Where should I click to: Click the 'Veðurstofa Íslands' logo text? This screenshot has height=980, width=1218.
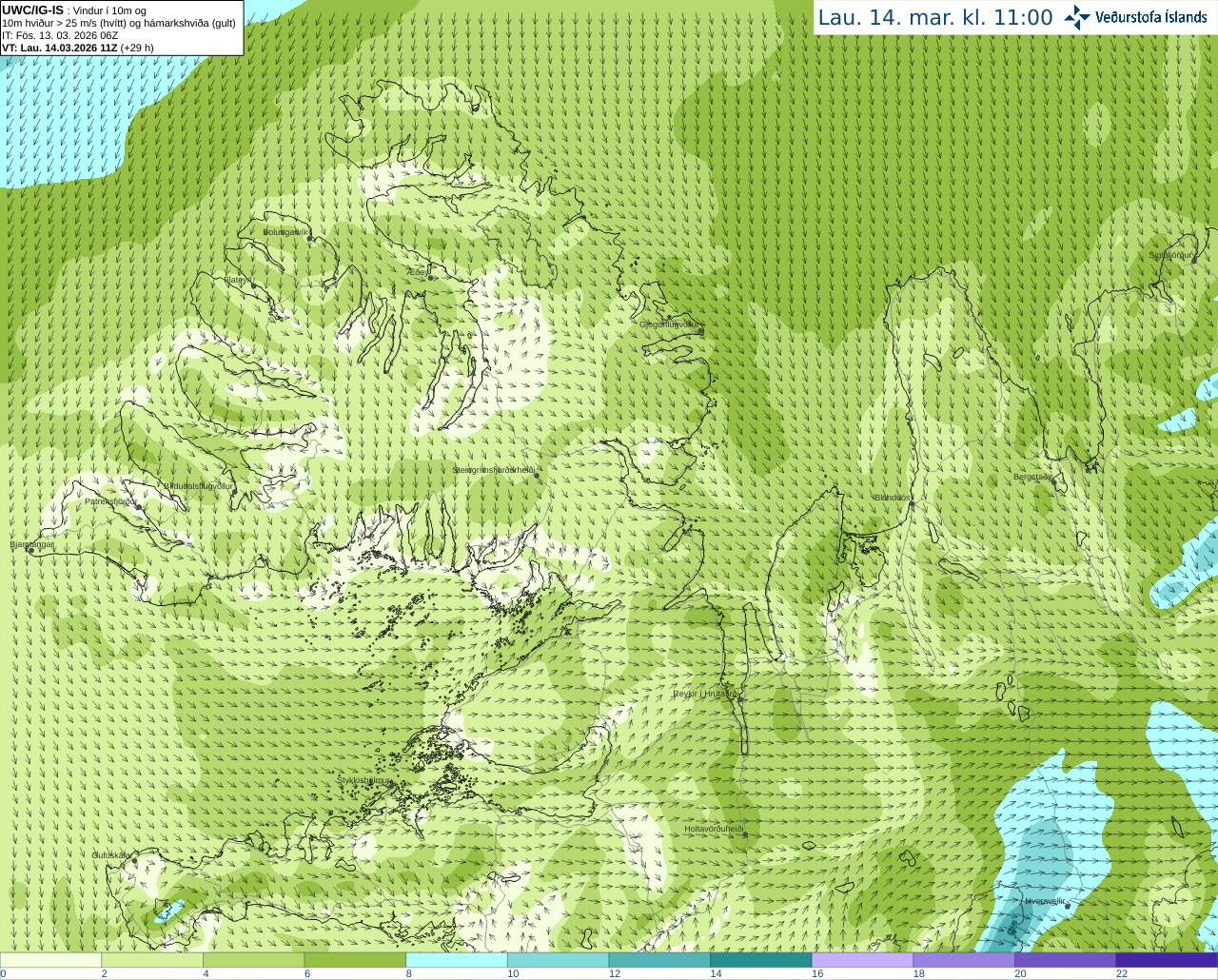click(x=1151, y=17)
